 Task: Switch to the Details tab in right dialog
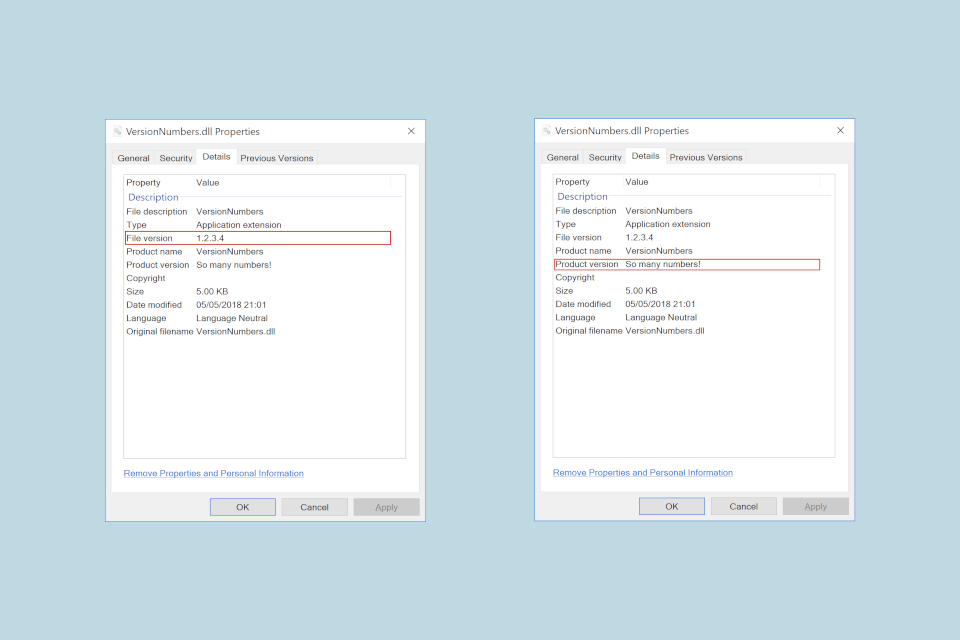645,156
